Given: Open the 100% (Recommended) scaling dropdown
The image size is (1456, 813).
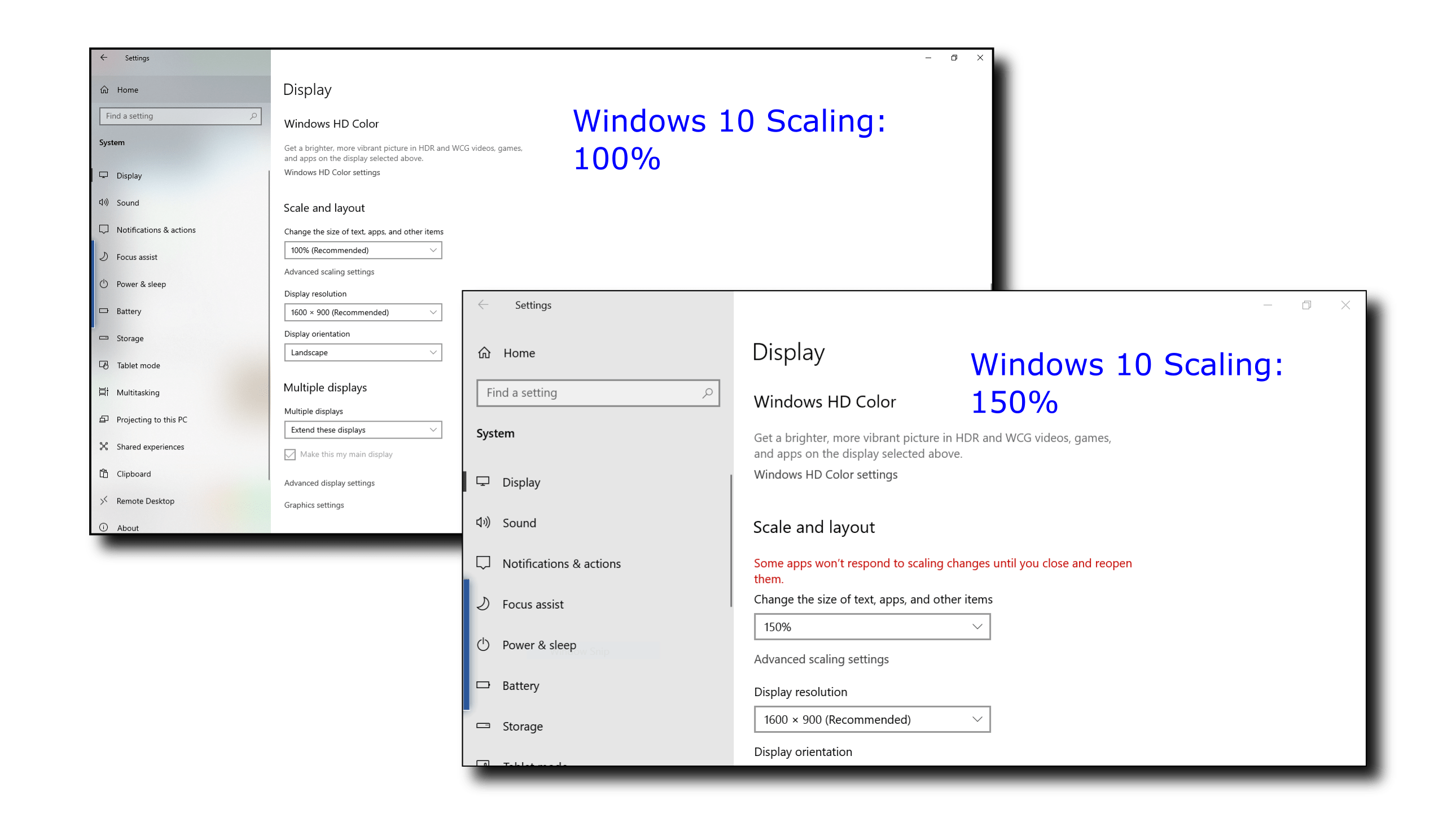Looking at the screenshot, I should (363, 251).
